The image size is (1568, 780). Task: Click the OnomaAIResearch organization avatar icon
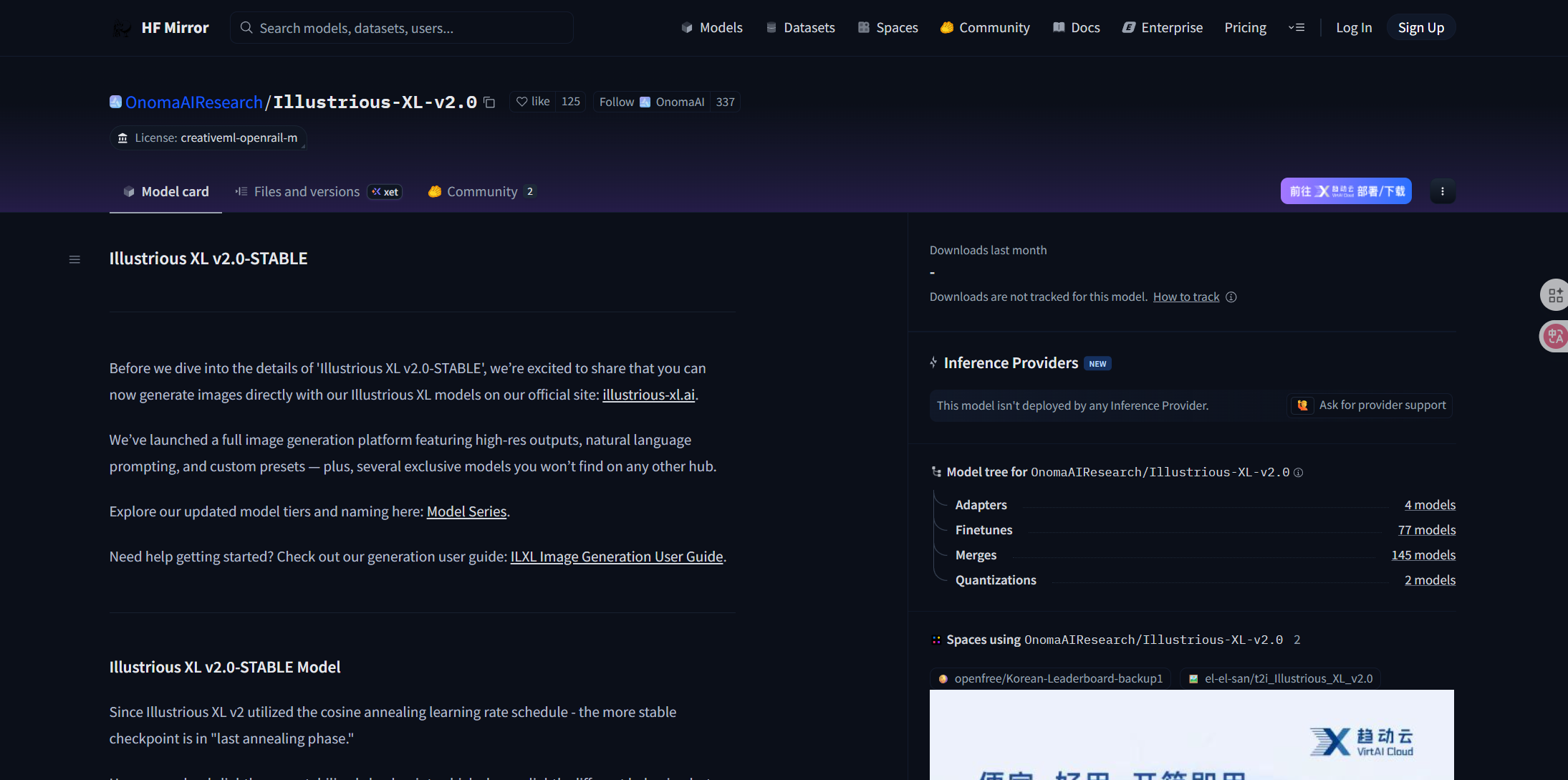pyautogui.click(x=115, y=102)
